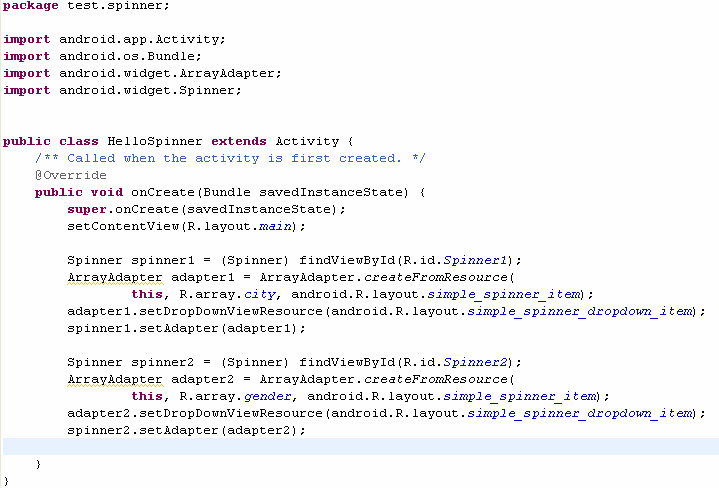
Task: Click the @Override annotation
Action: (x=71, y=175)
